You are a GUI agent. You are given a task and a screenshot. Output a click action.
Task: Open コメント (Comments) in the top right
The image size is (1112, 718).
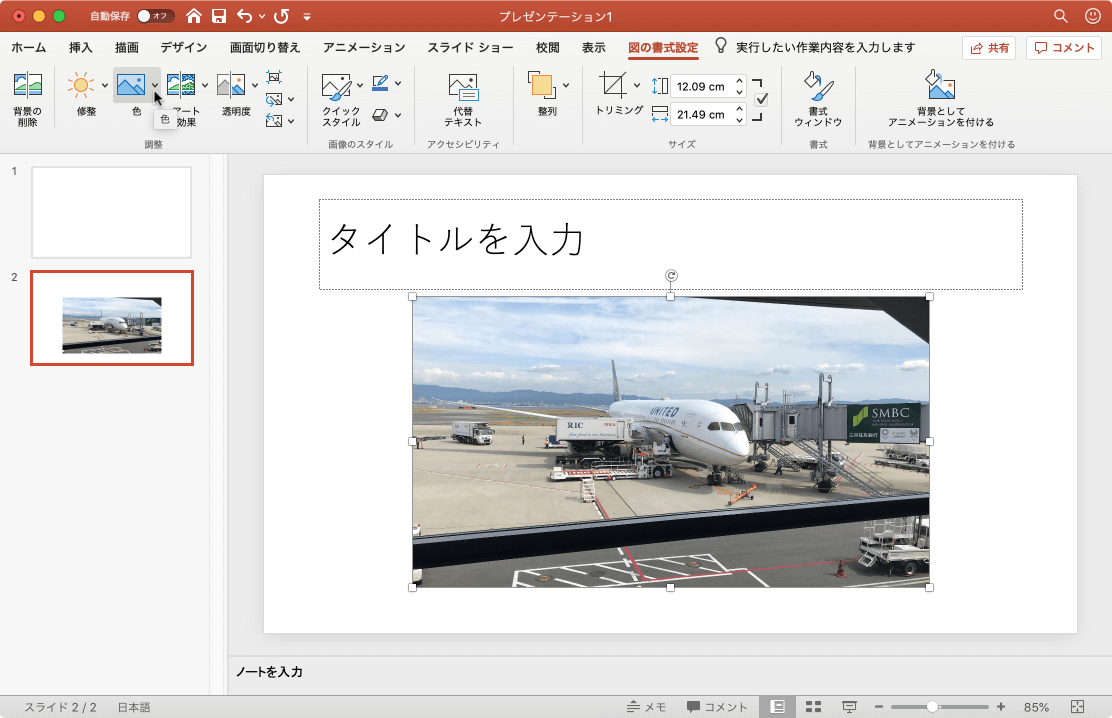tap(1063, 47)
